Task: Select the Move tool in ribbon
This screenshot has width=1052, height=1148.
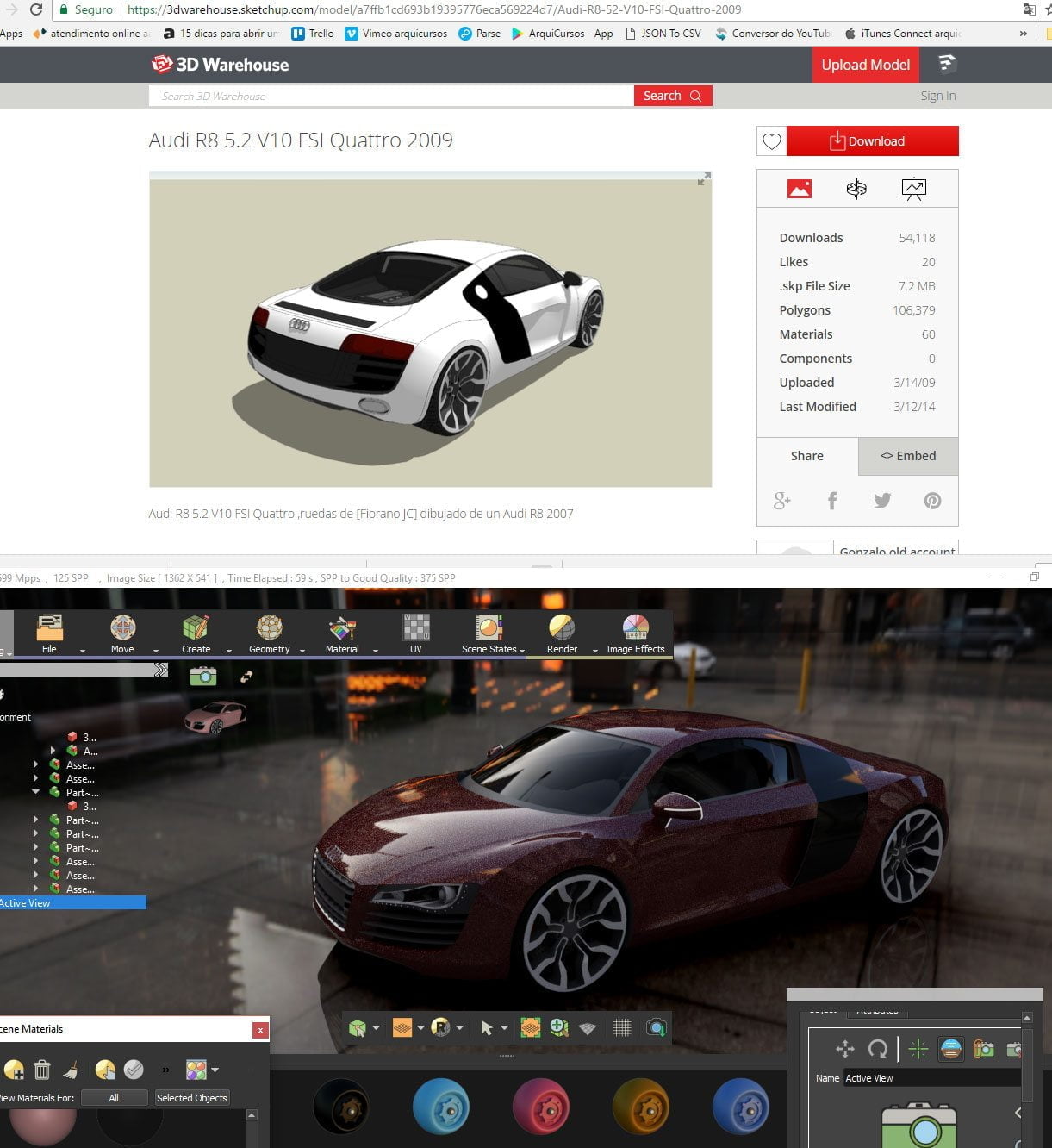Action: point(122,633)
